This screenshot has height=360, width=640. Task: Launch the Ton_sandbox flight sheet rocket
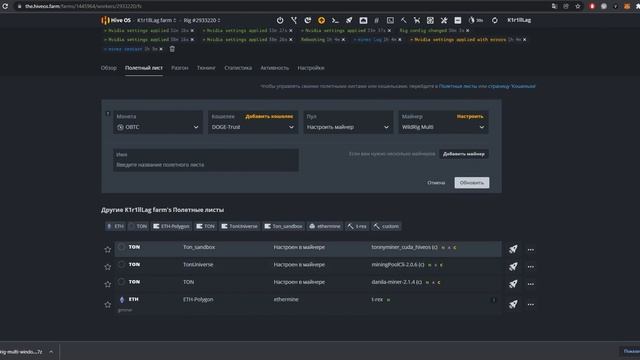513,249
